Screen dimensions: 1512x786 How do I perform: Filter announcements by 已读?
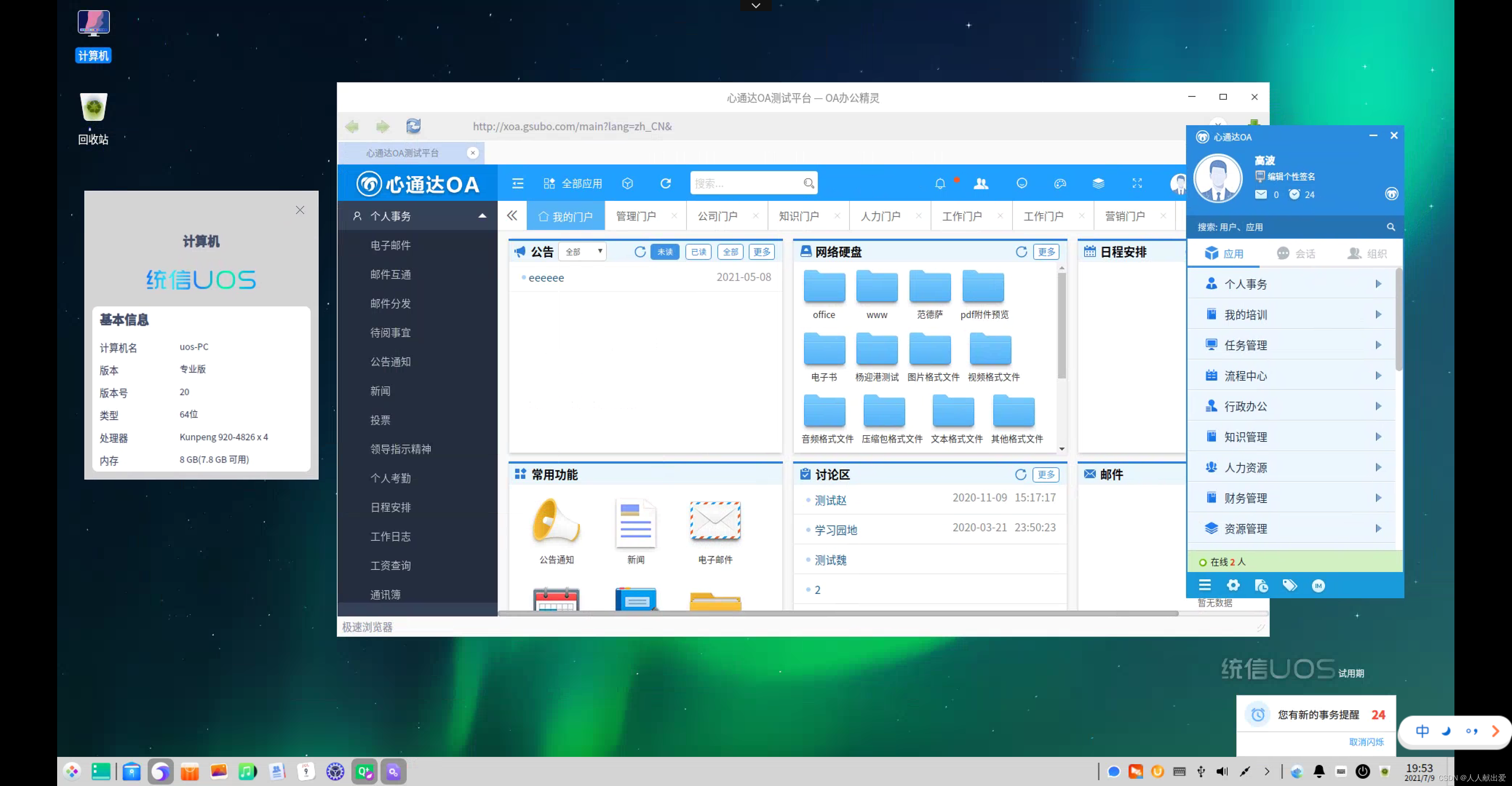pyautogui.click(x=698, y=252)
